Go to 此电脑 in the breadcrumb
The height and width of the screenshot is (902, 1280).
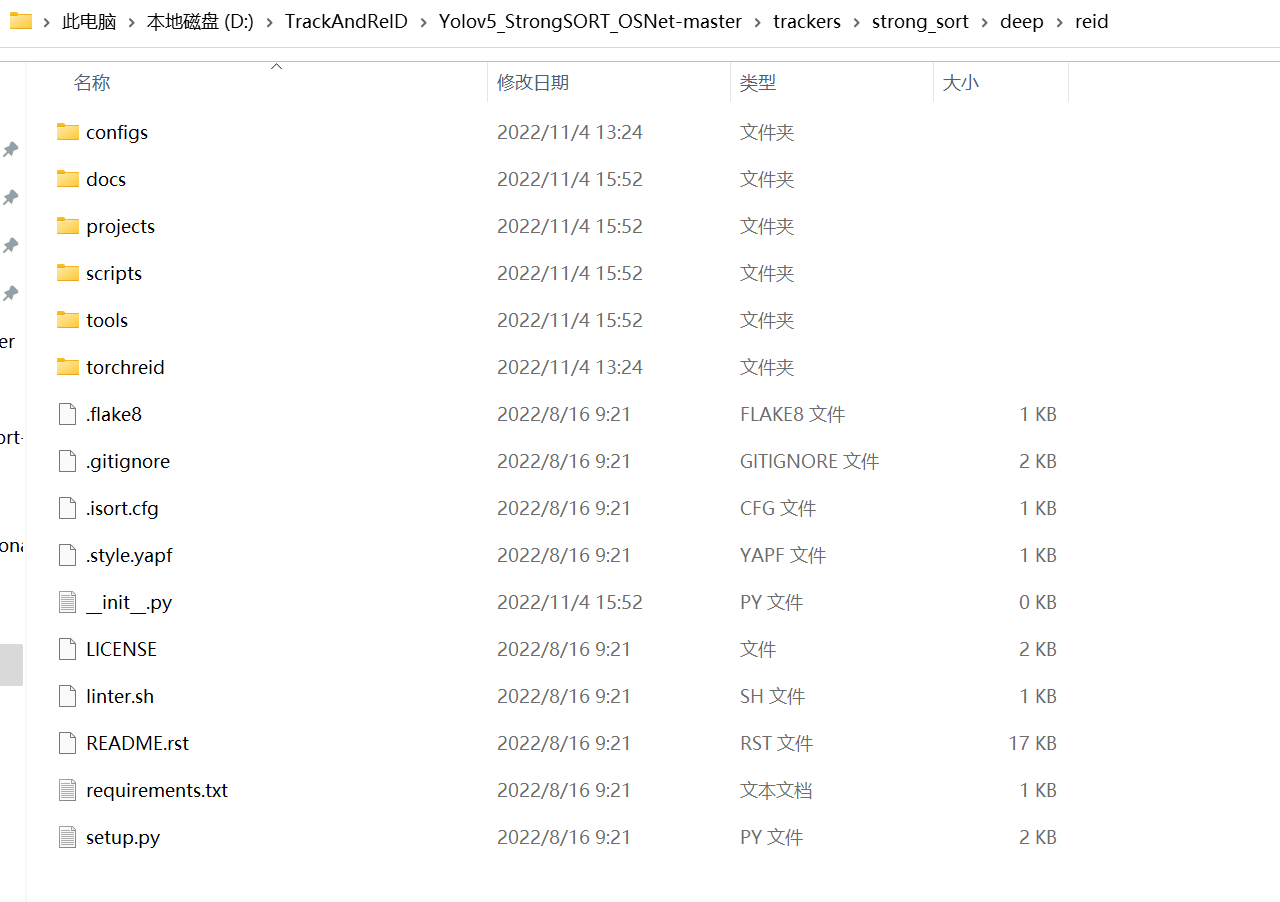click(x=89, y=21)
